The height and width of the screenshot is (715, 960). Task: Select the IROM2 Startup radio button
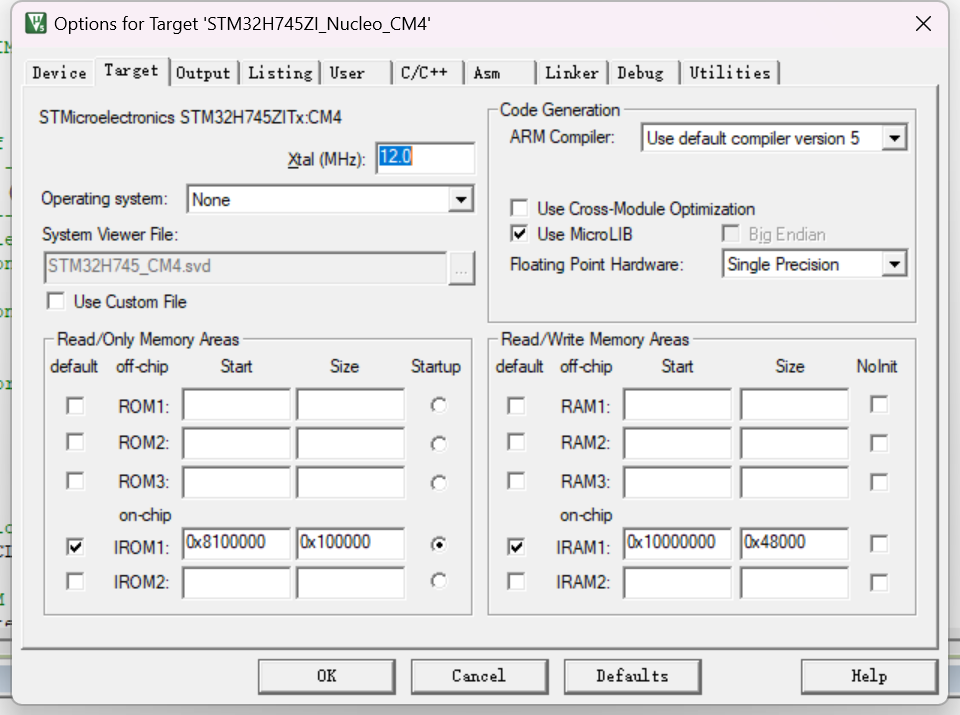(x=438, y=580)
